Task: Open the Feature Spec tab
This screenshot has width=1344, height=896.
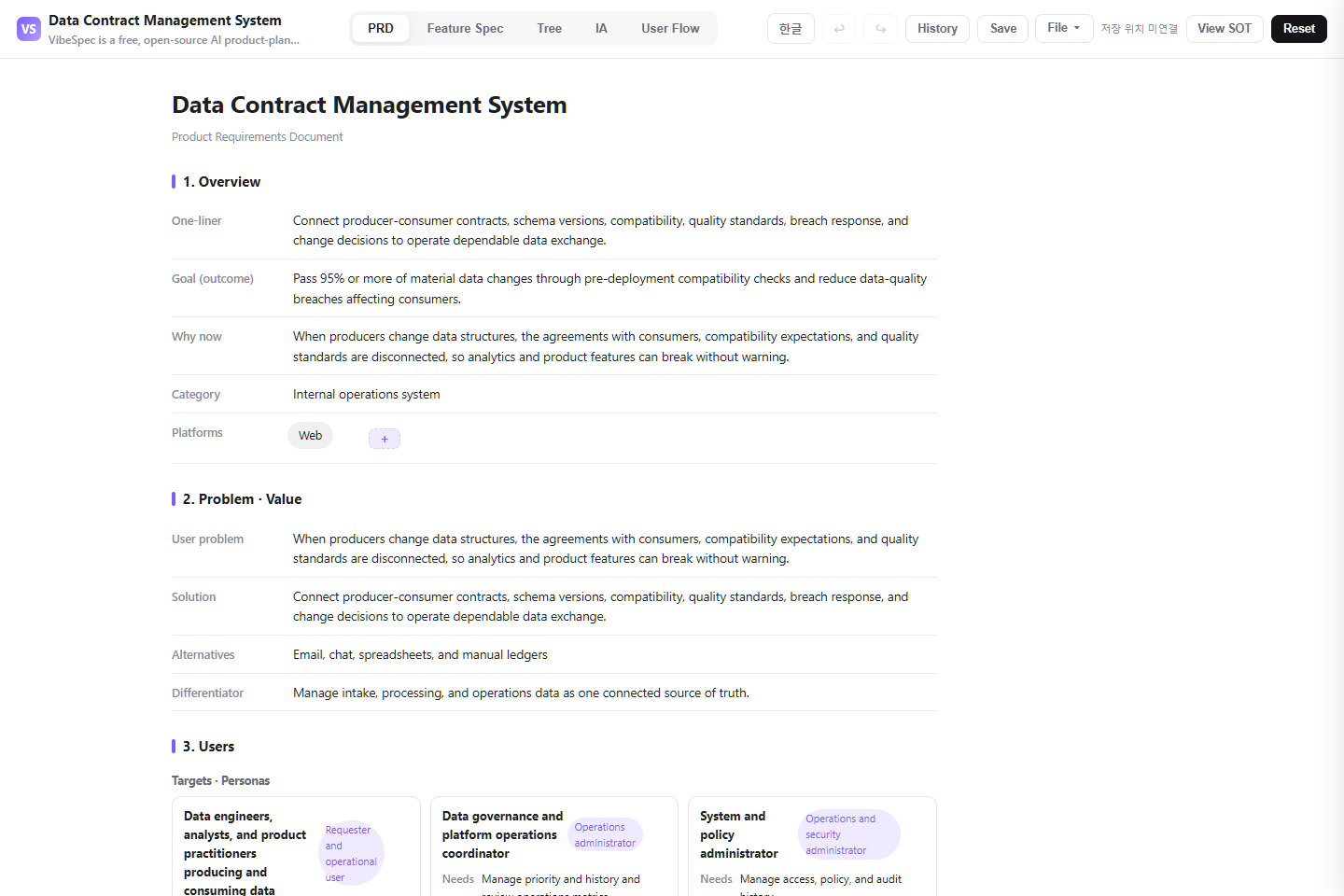Action: [x=465, y=29]
